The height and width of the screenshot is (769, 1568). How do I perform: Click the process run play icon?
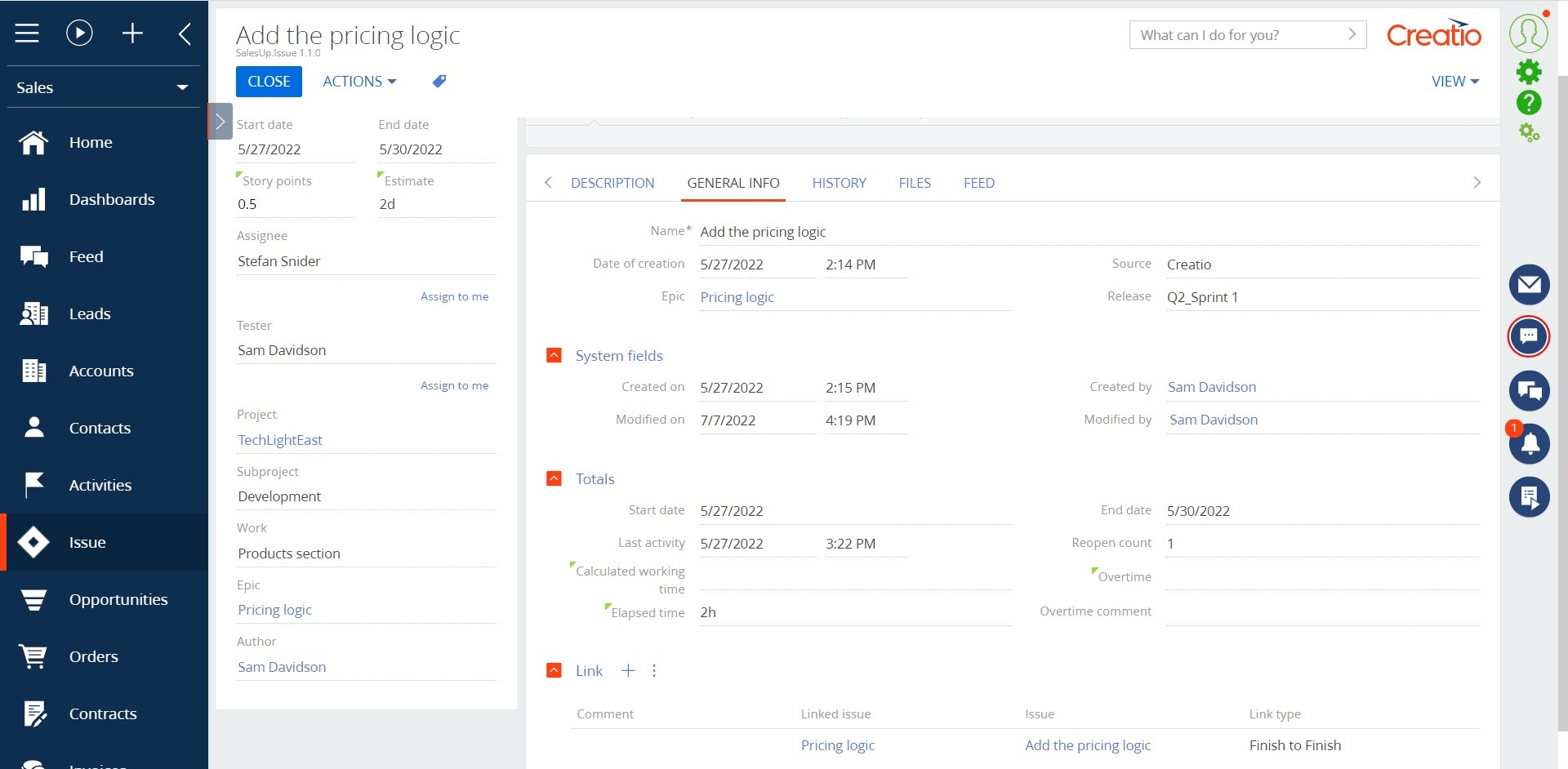click(78, 33)
